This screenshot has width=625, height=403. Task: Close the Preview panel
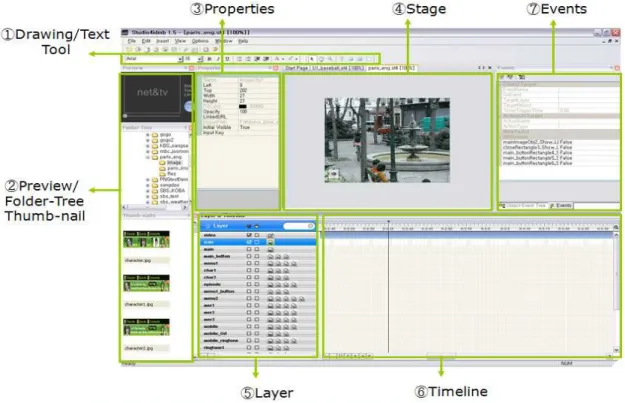click(x=191, y=68)
